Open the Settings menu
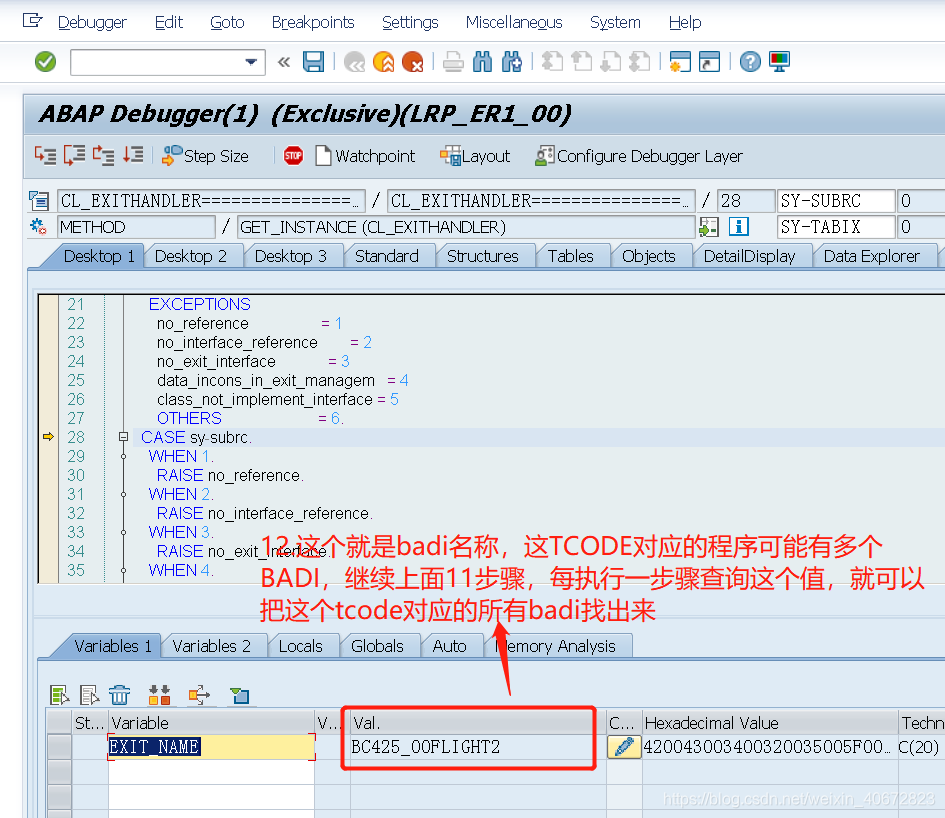This screenshot has width=945, height=818. point(410,22)
